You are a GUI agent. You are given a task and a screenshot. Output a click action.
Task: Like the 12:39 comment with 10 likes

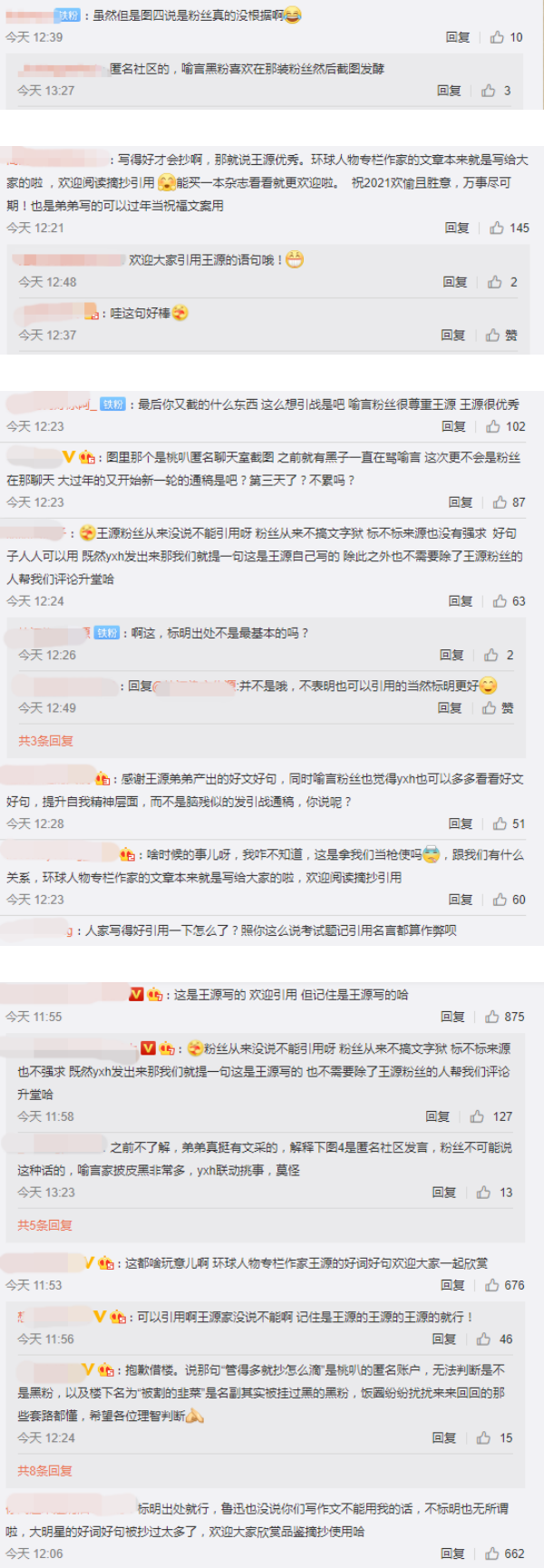[497, 37]
